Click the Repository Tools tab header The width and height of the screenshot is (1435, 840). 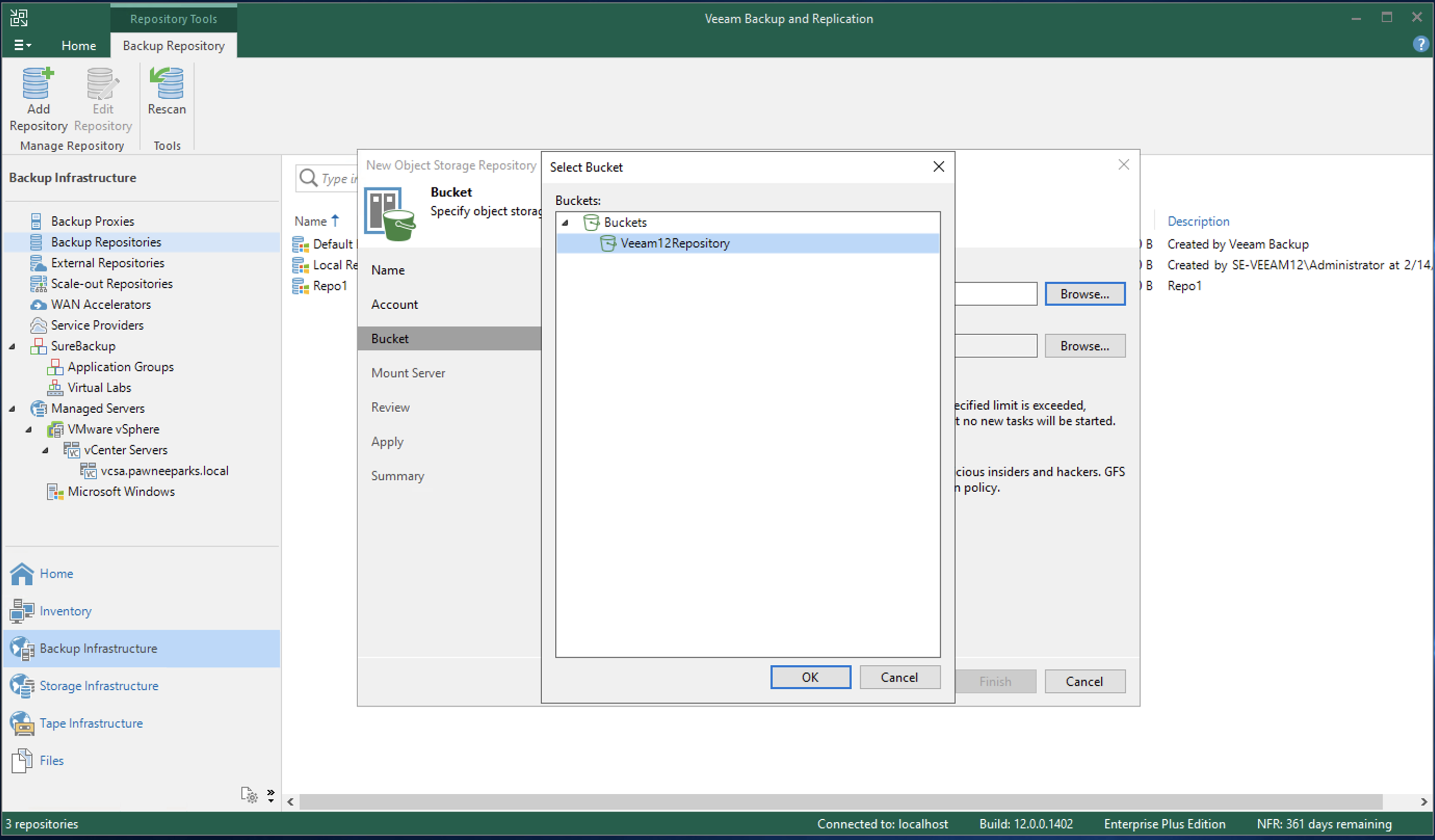tap(174, 19)
